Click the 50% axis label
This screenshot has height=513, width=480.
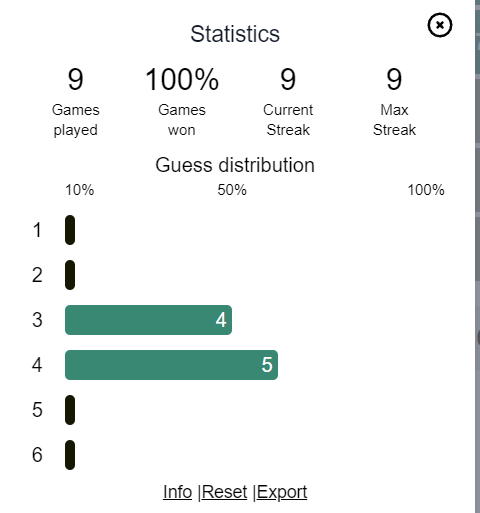pyautogui.click(x=232, y=190)
